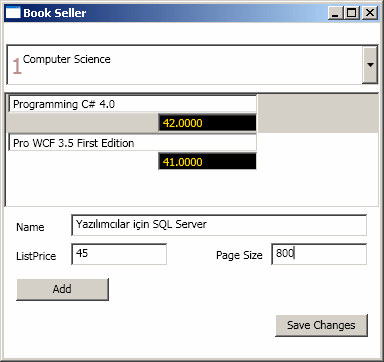Focus the ListPrice input field
384x362 pixels.
(x=119, y=254)
